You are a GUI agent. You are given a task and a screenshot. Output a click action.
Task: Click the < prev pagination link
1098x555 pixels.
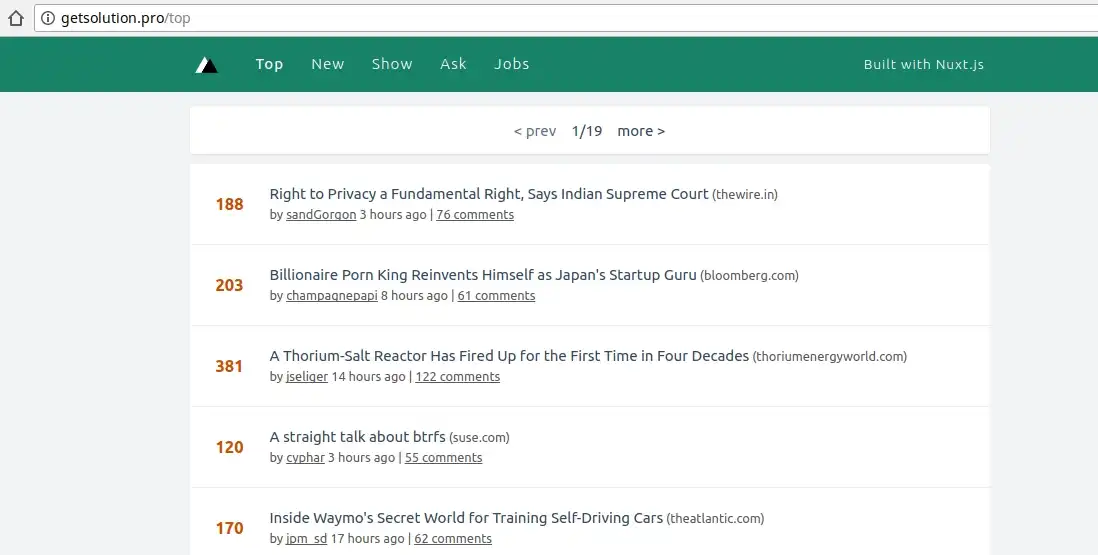(535, 131)
